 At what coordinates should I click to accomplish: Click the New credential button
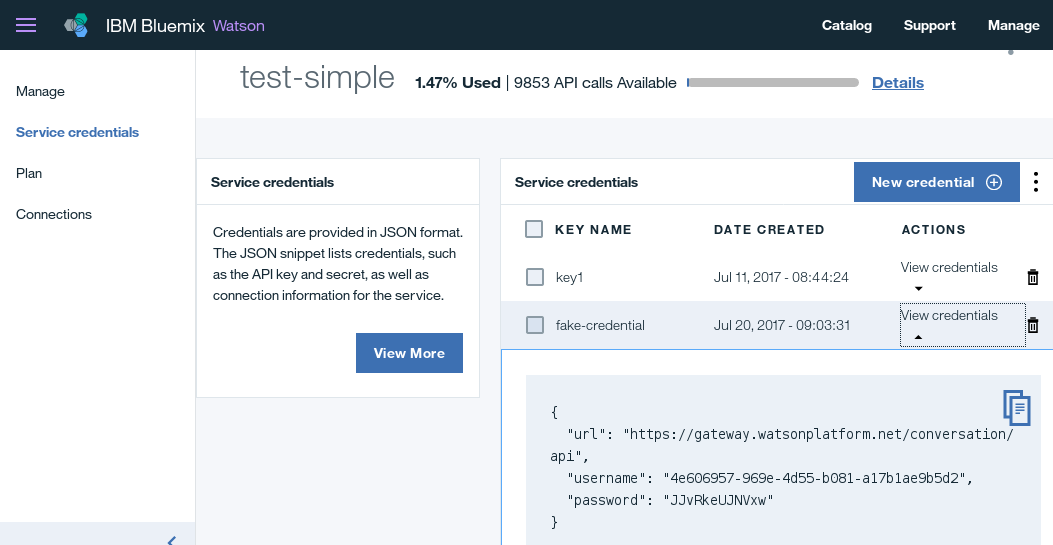point(937,182)
